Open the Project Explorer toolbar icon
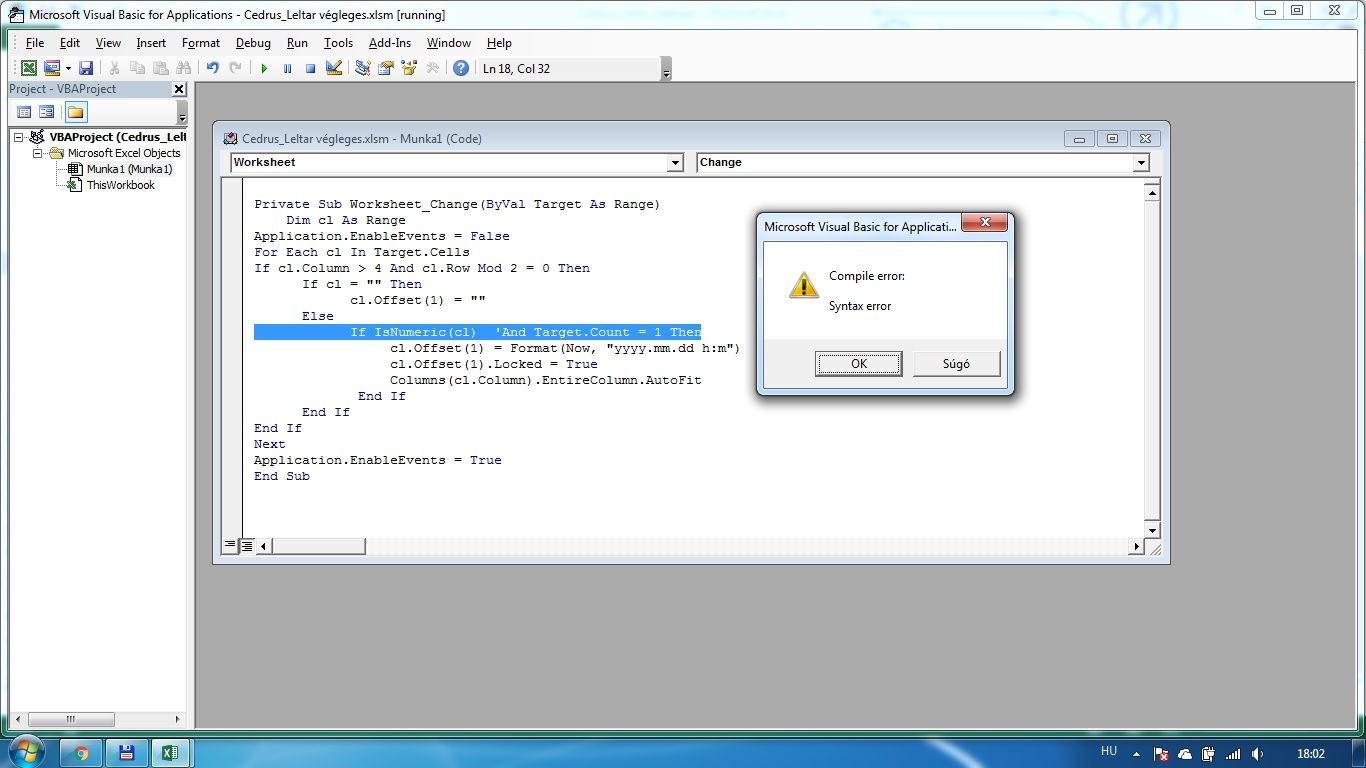The width and height of the screenshot is (1366, 768). pos(363,68)
